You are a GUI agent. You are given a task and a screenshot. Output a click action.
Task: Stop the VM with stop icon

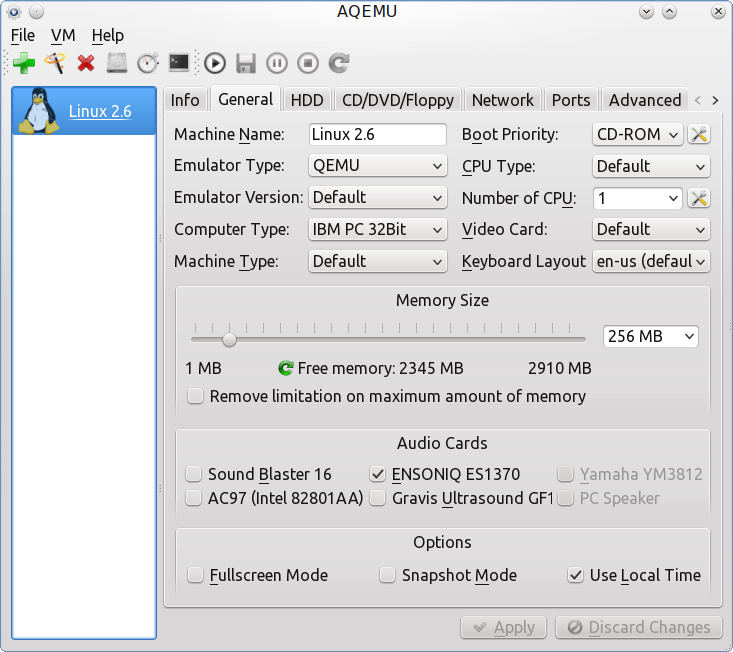point(308,63)
